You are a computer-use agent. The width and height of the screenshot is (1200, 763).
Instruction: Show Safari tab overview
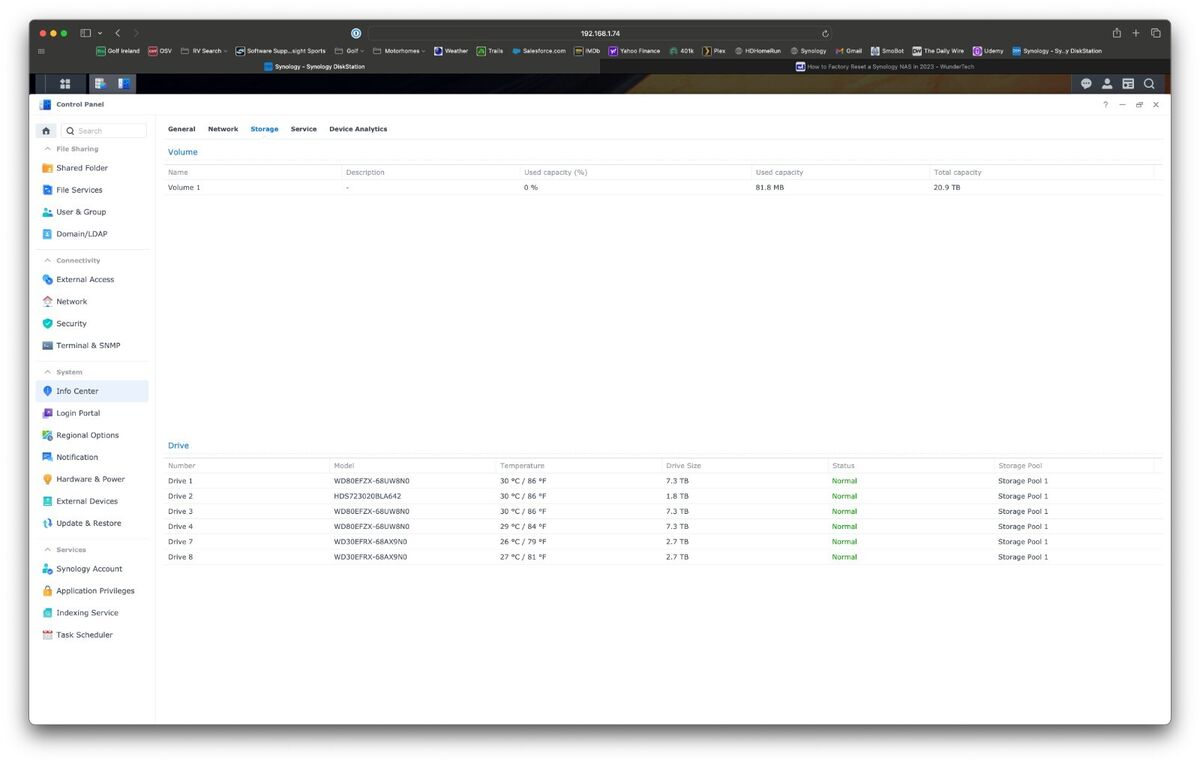click(1155, 33)
